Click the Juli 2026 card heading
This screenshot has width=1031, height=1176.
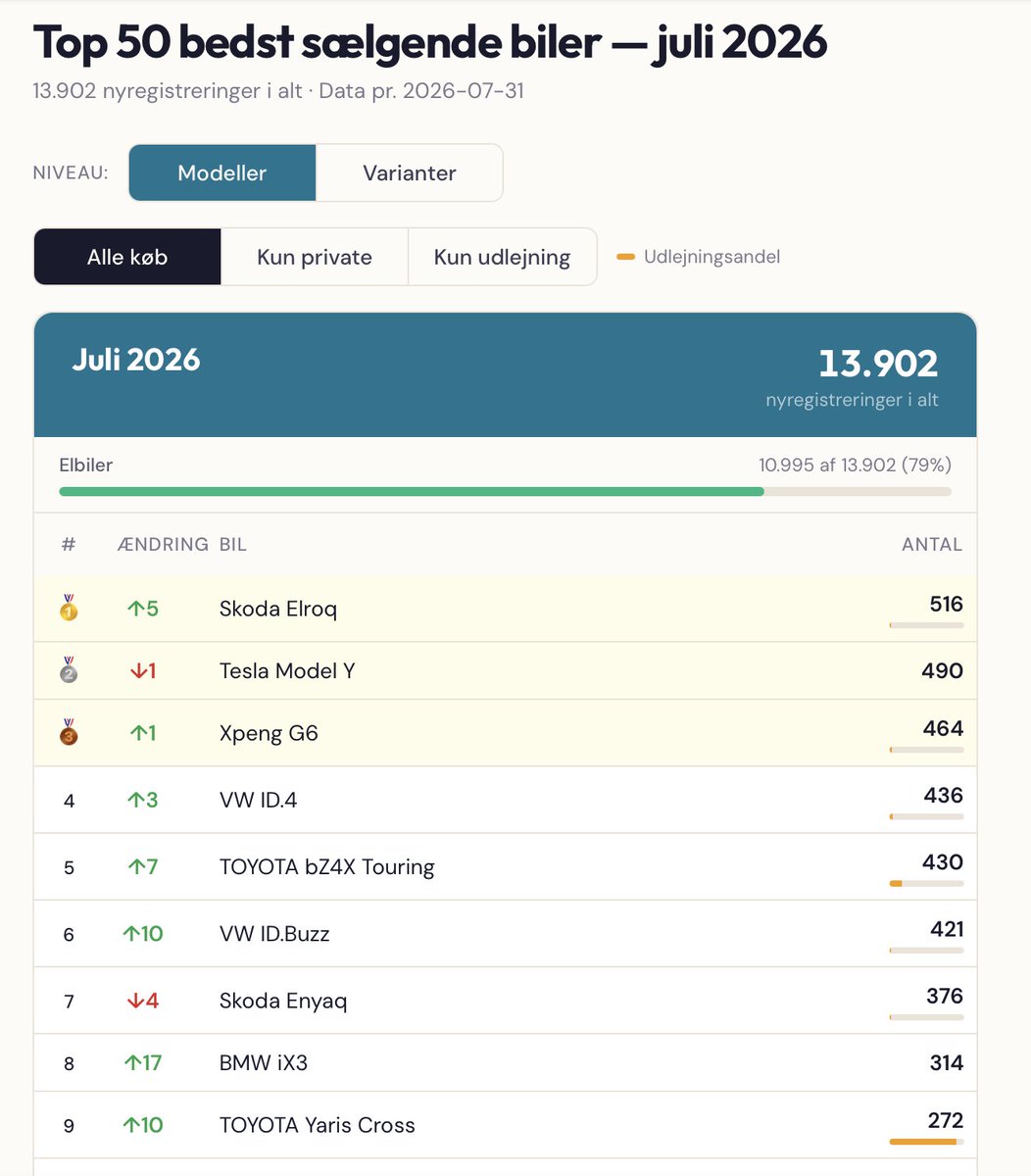[136, 360]
